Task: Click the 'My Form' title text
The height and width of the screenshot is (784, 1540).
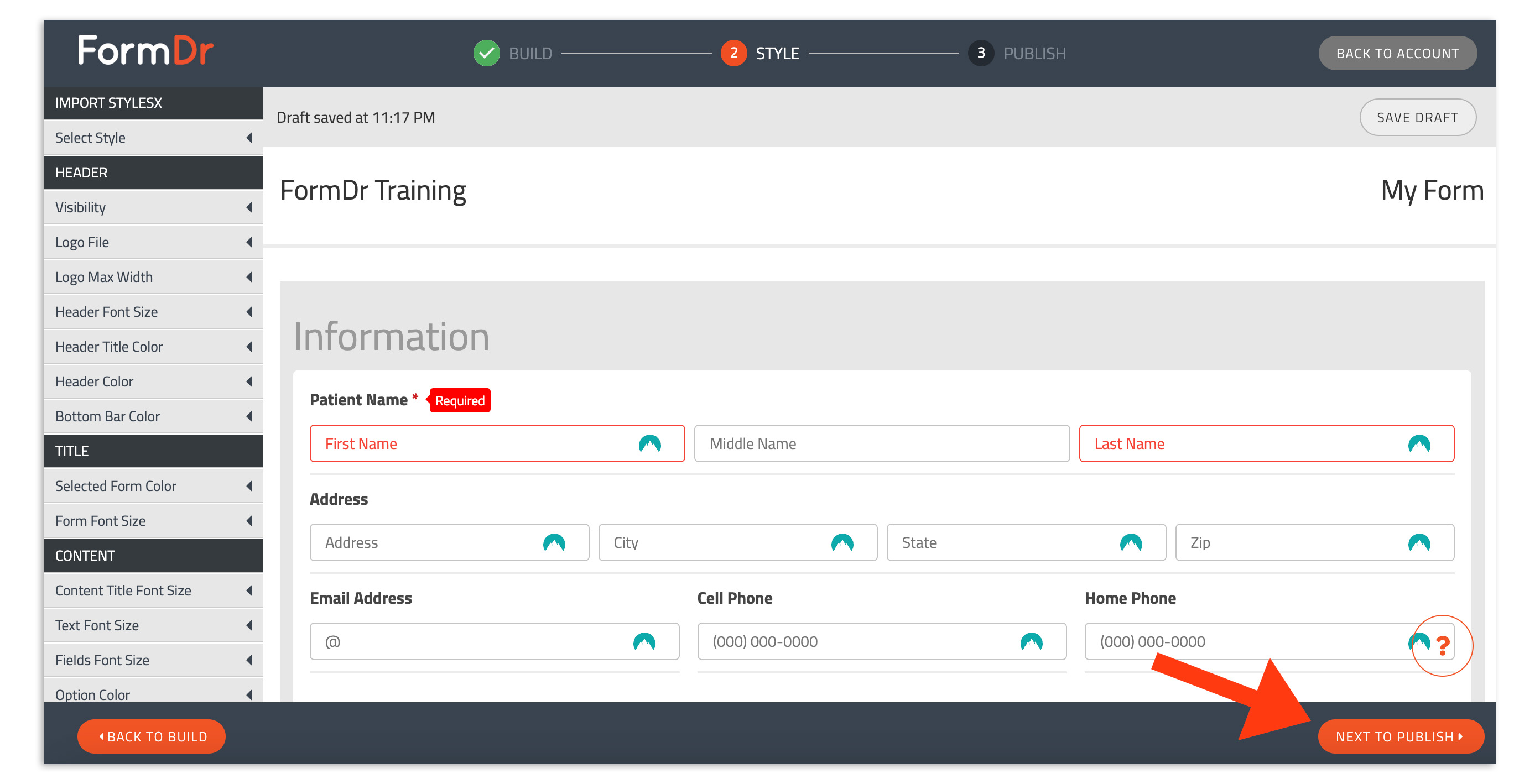Action: point(1432,191)
